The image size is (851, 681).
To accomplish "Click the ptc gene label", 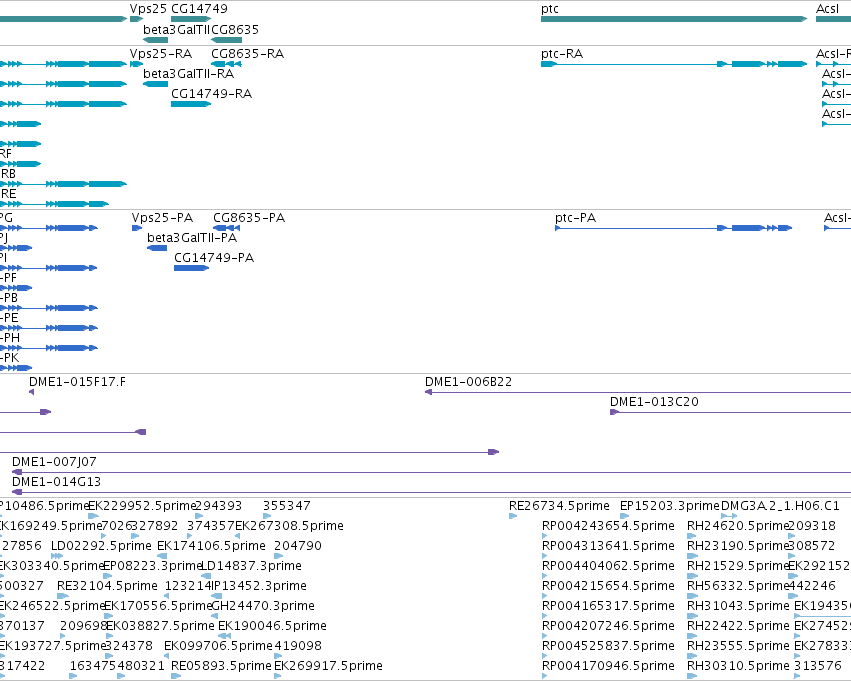I will 550,9.
